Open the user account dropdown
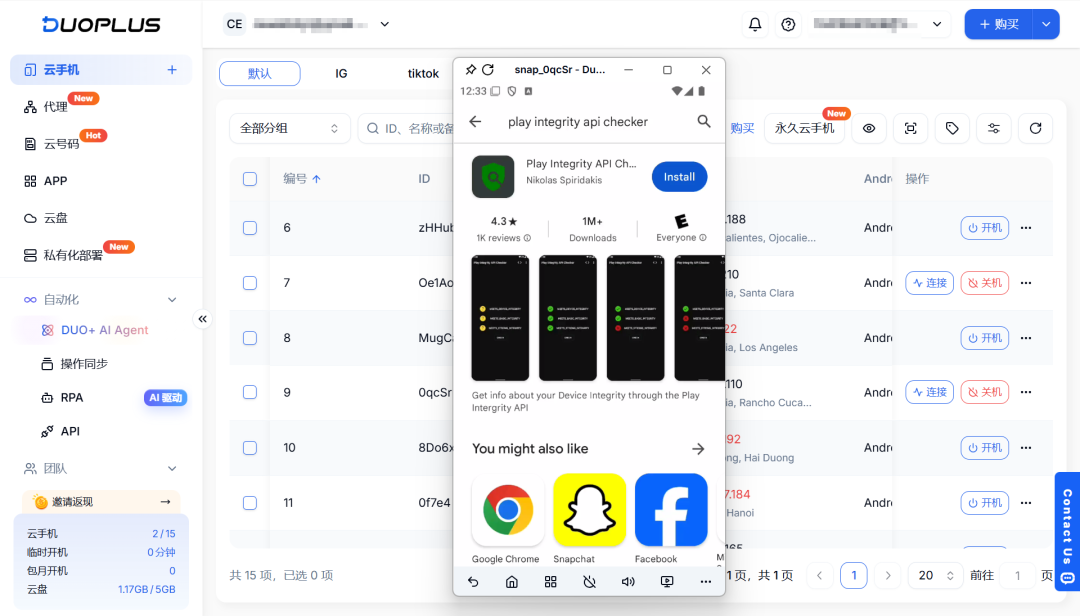Screen dimensions: 1080x616 point(937,24)
